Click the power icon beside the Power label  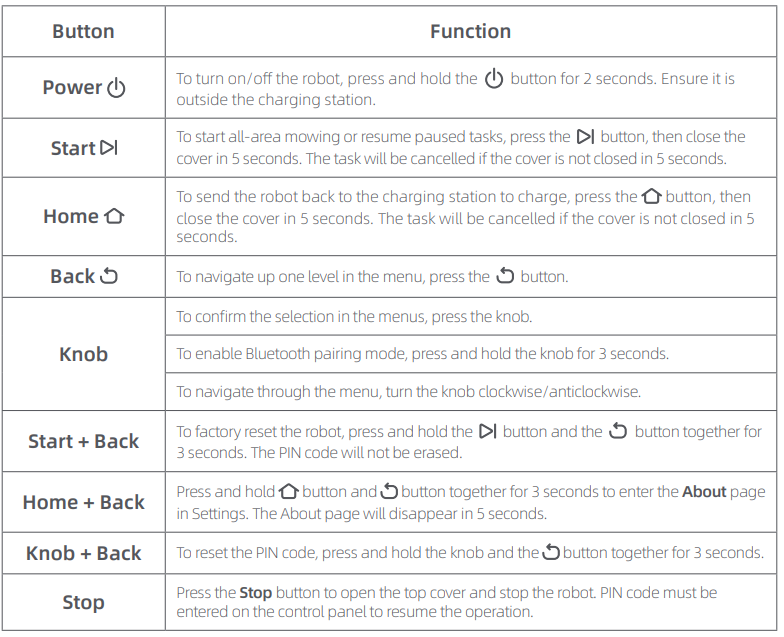(116, 88)
